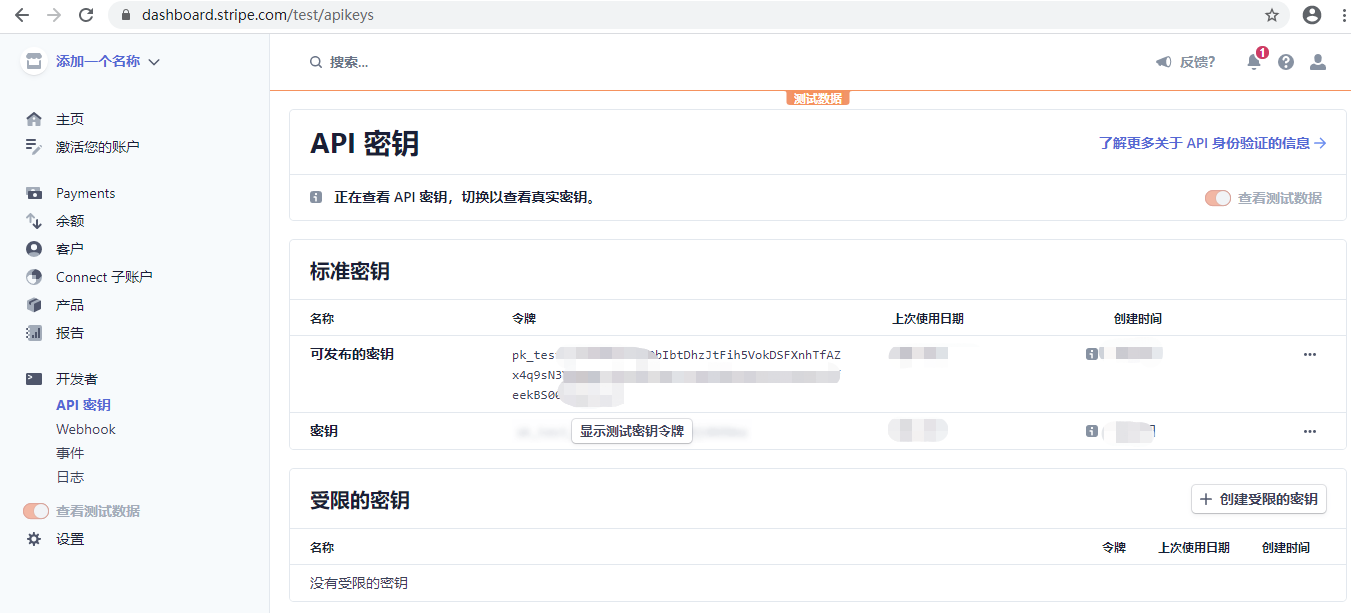
Task: Open Payments section
Action: pos(85,193)
